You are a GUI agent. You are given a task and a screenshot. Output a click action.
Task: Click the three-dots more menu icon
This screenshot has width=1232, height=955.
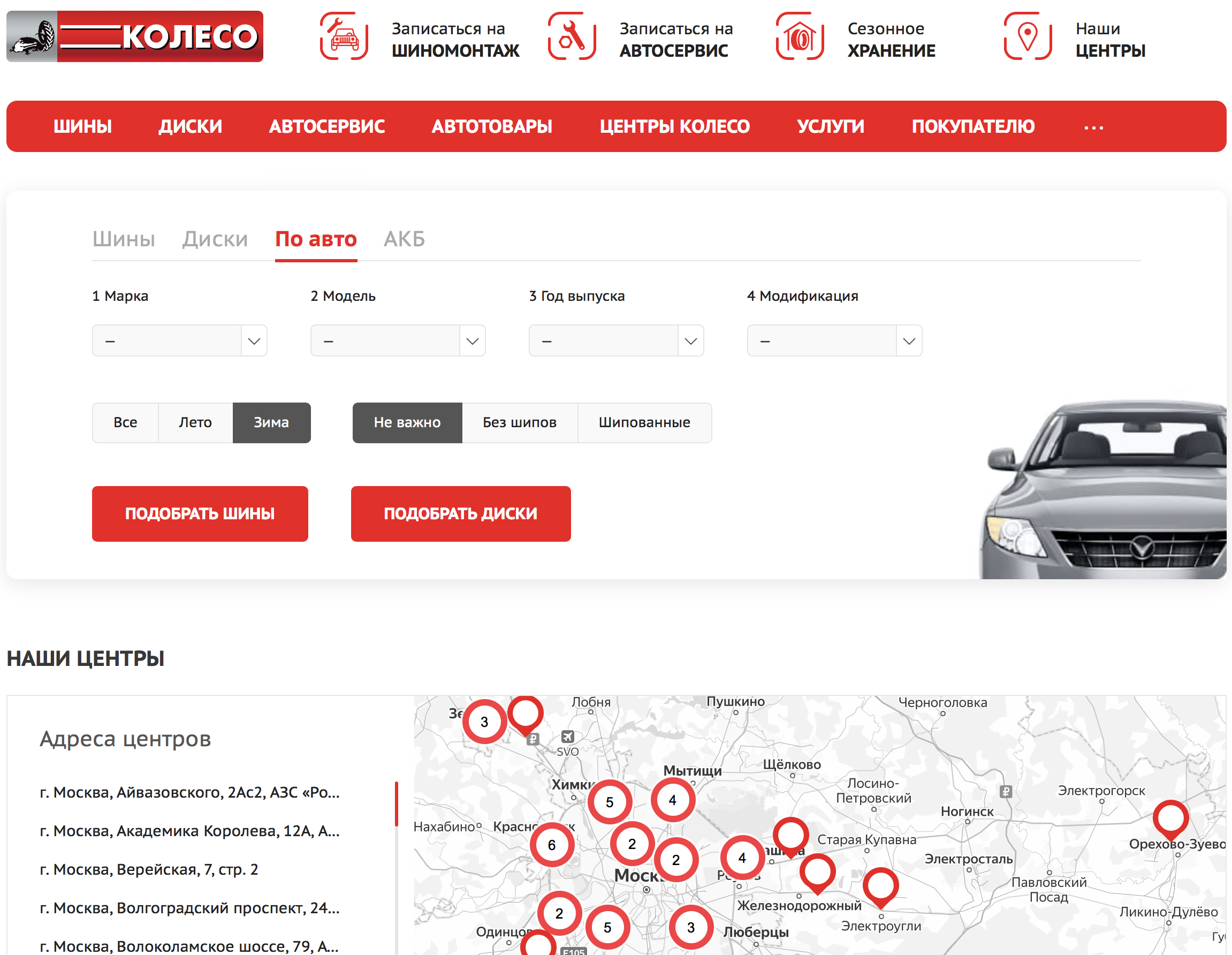1093,127
